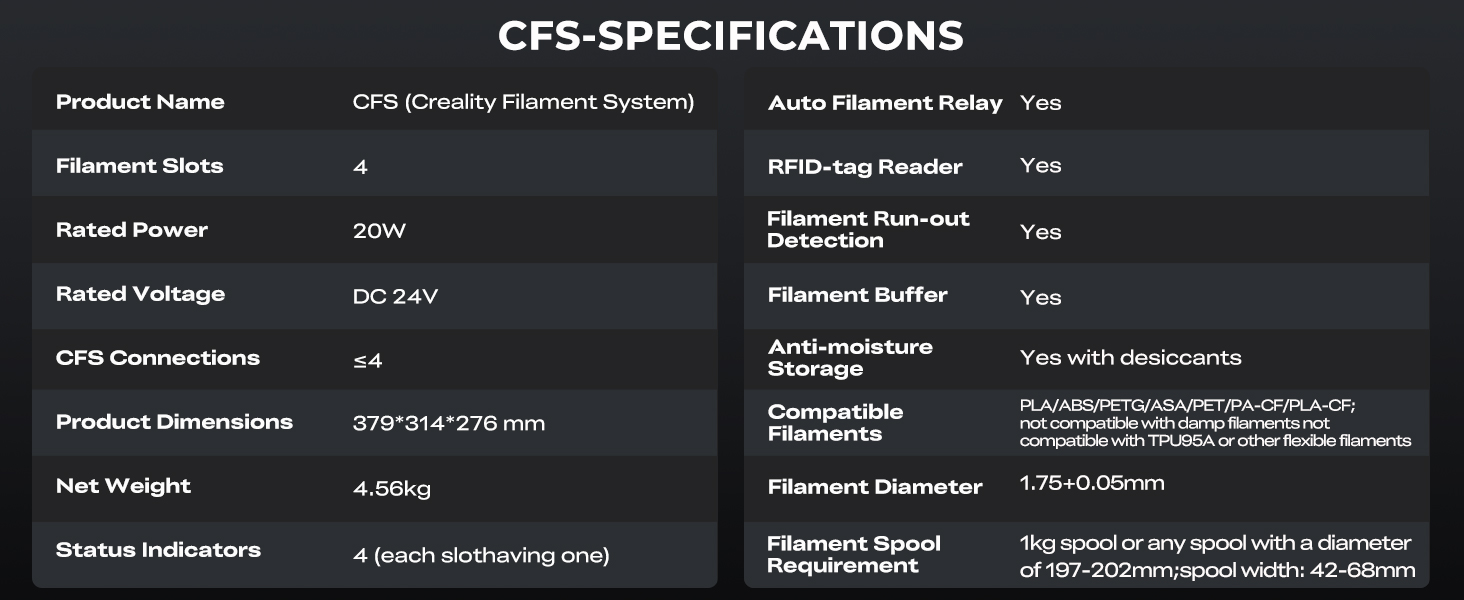Viewport: 1464px width, 600px height.
Task: Click the Product Name label
Action: [140, 102]
